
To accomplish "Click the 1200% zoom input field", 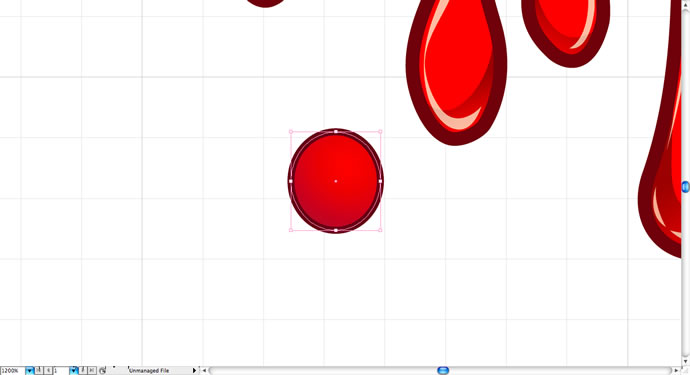I will click(12, 371).
